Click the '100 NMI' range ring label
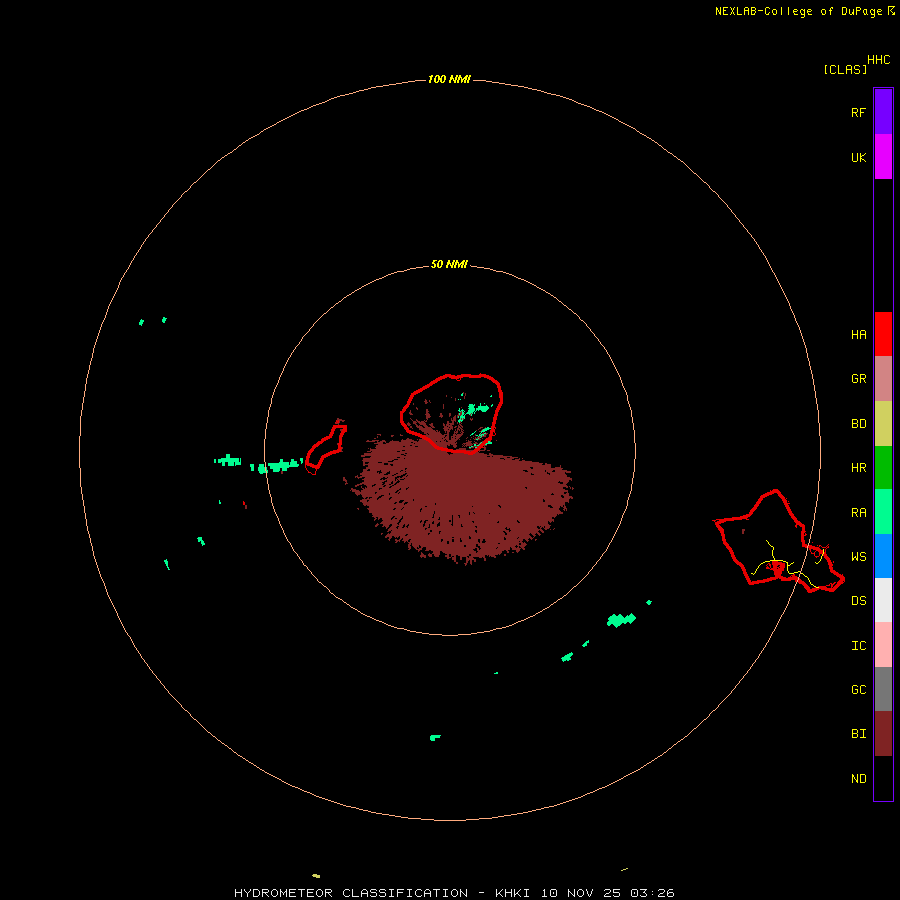900x900 pixels. (x=449, y=79)
